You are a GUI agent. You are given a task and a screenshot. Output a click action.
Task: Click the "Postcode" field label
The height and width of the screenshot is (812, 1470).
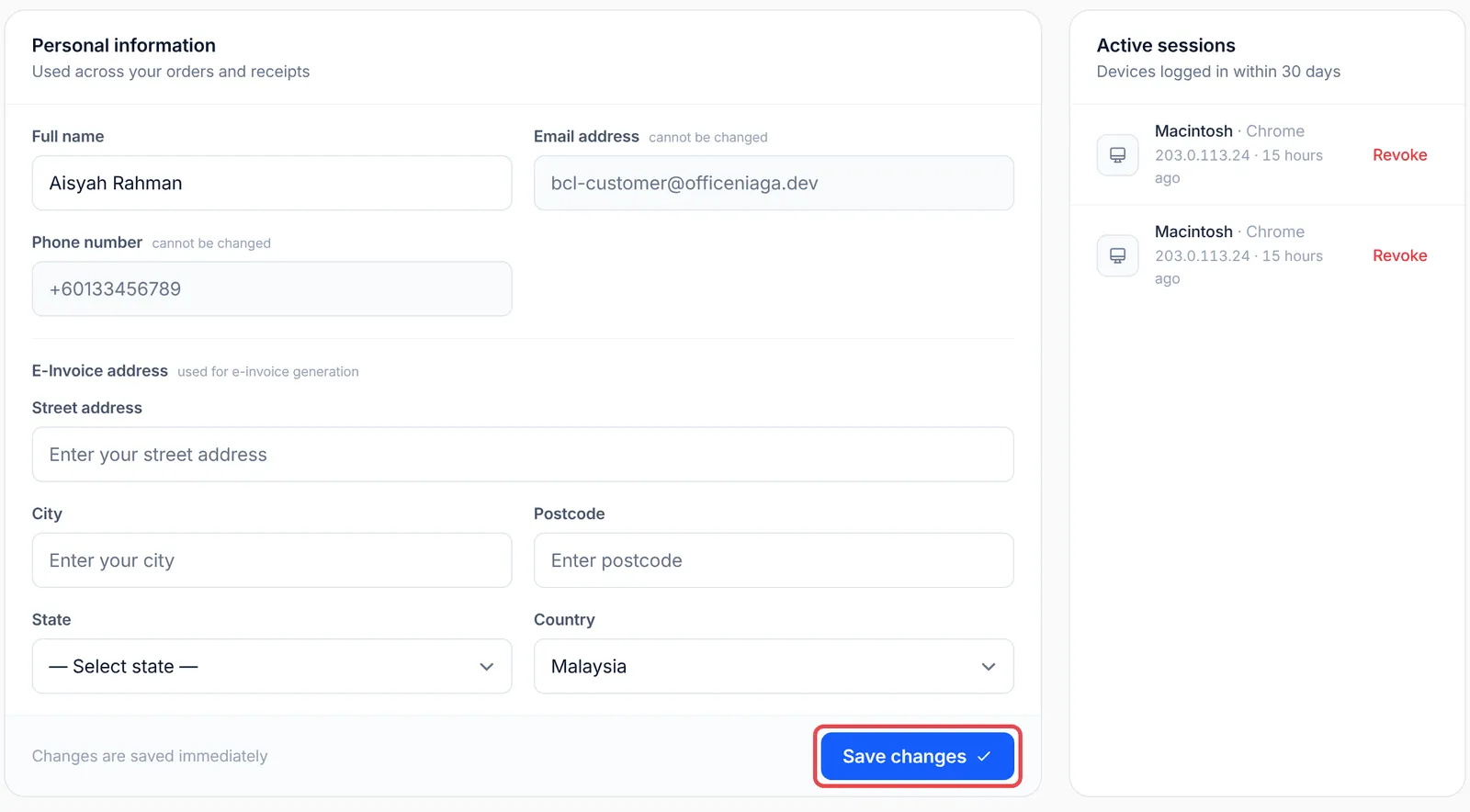(570, 513)
